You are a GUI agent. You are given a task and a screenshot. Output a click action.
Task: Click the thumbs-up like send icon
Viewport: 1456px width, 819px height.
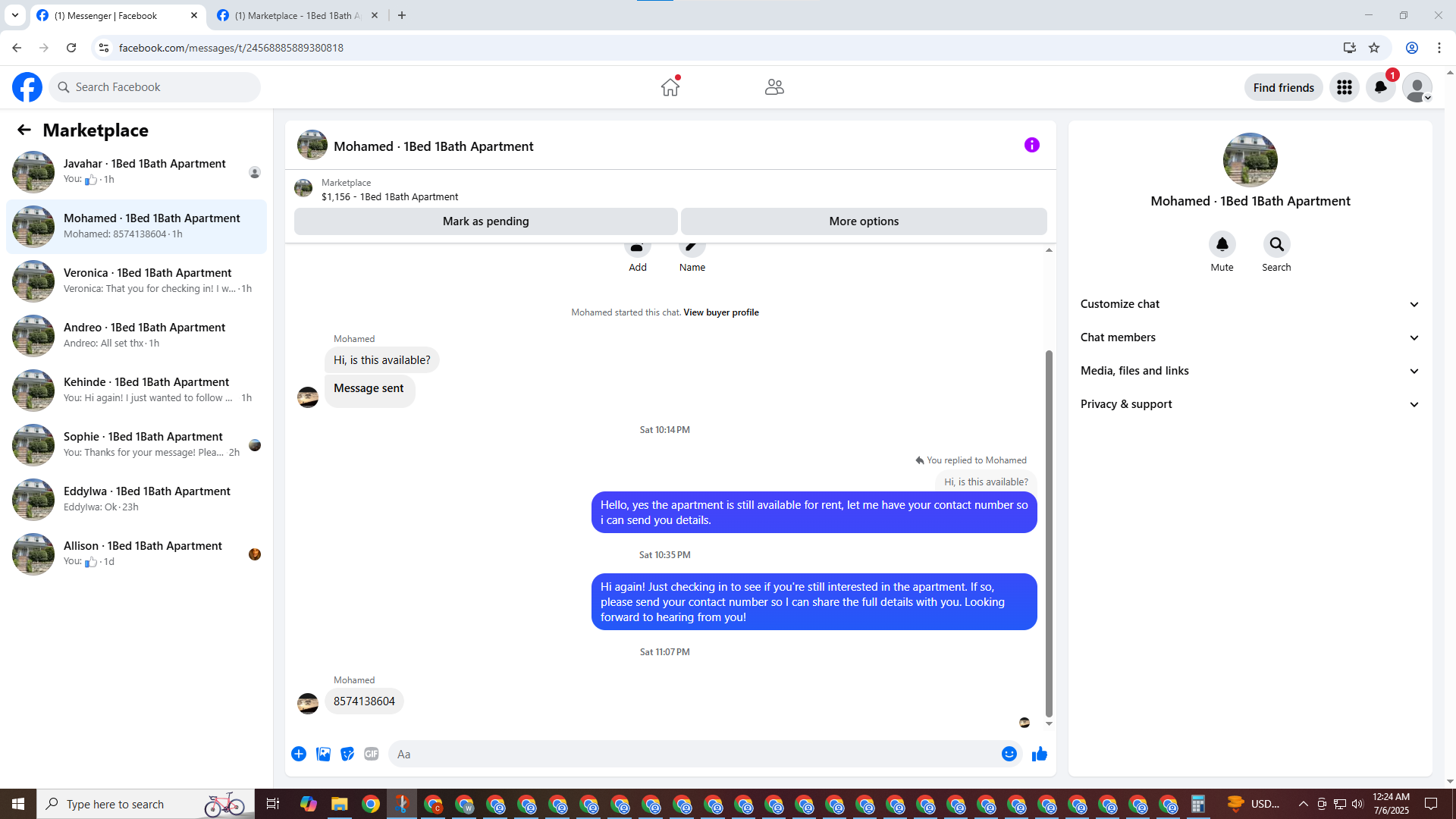[x=1039, y=754]
